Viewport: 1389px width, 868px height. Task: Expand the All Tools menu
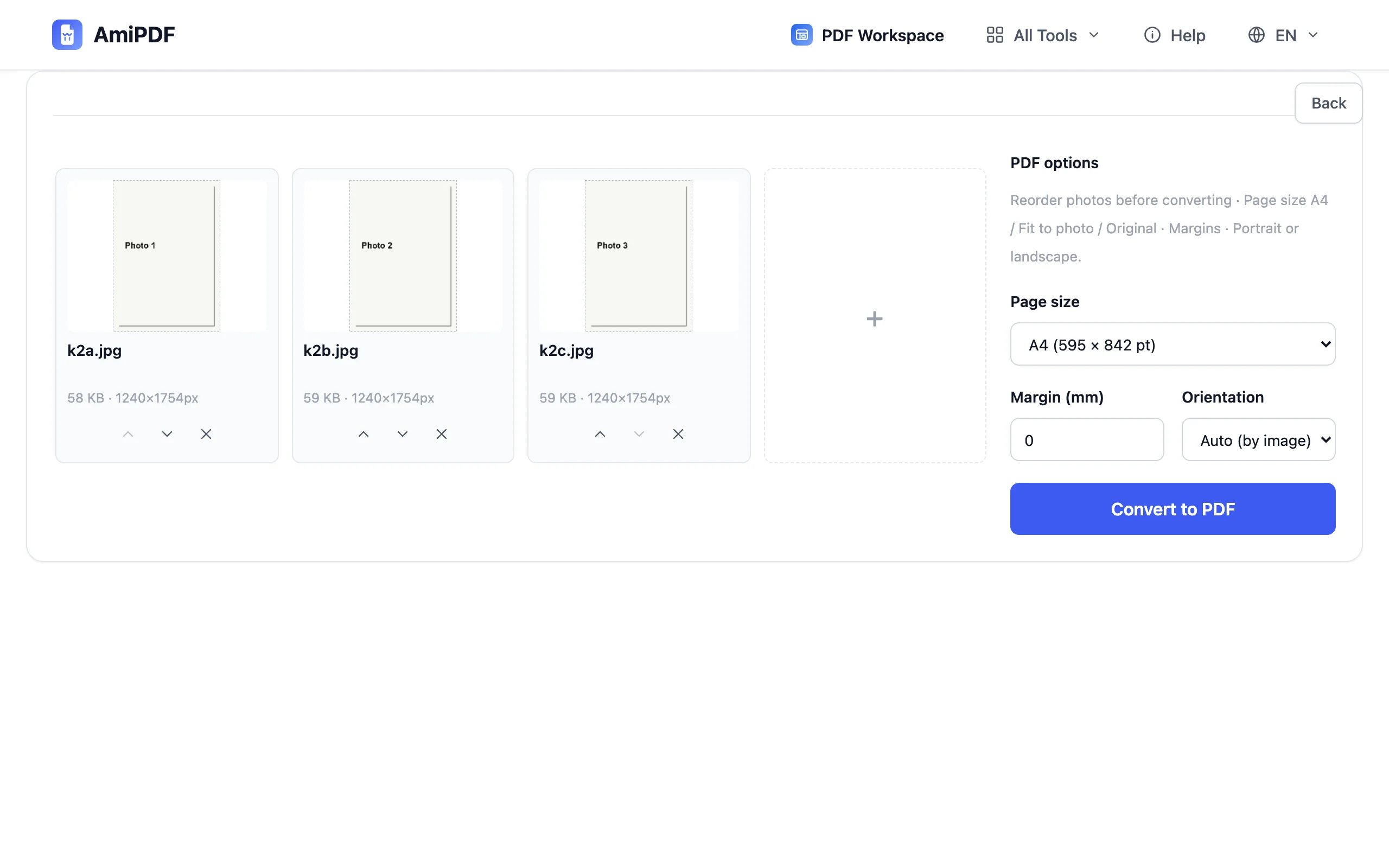point(1042,35)
